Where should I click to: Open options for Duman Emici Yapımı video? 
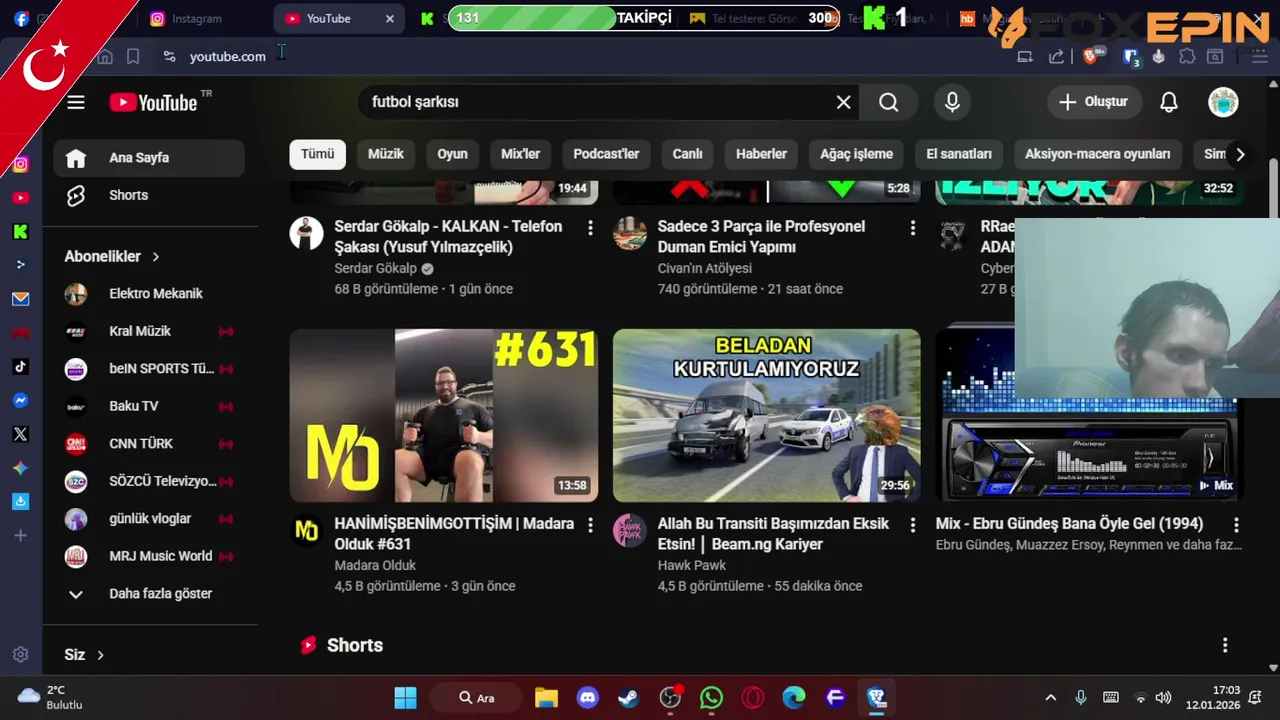click(x=912, y=228)
